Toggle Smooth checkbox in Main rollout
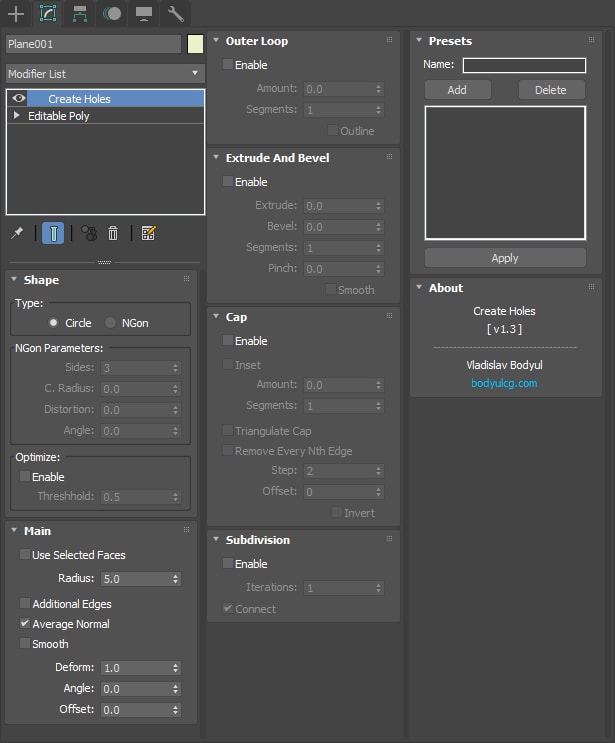The image size is (615, 743). (x=25, y=643)
